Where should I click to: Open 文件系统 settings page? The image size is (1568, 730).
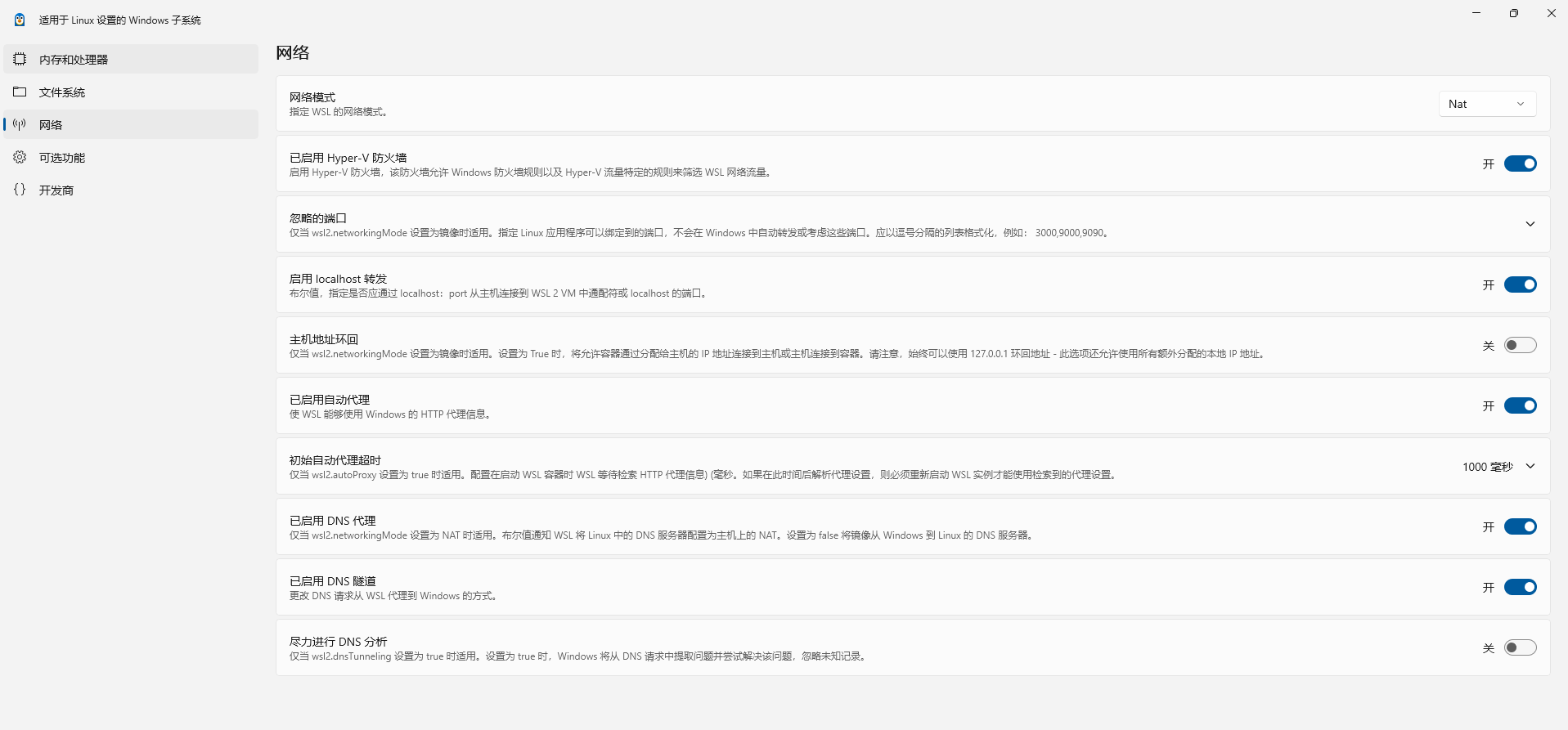point(131,92)
